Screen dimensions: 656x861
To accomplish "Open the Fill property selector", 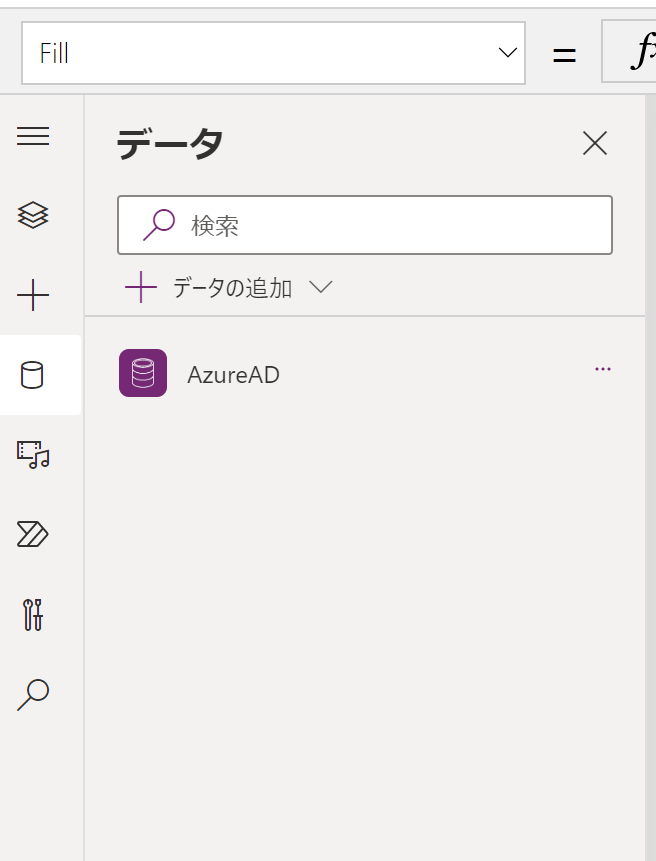I will 260,53.
